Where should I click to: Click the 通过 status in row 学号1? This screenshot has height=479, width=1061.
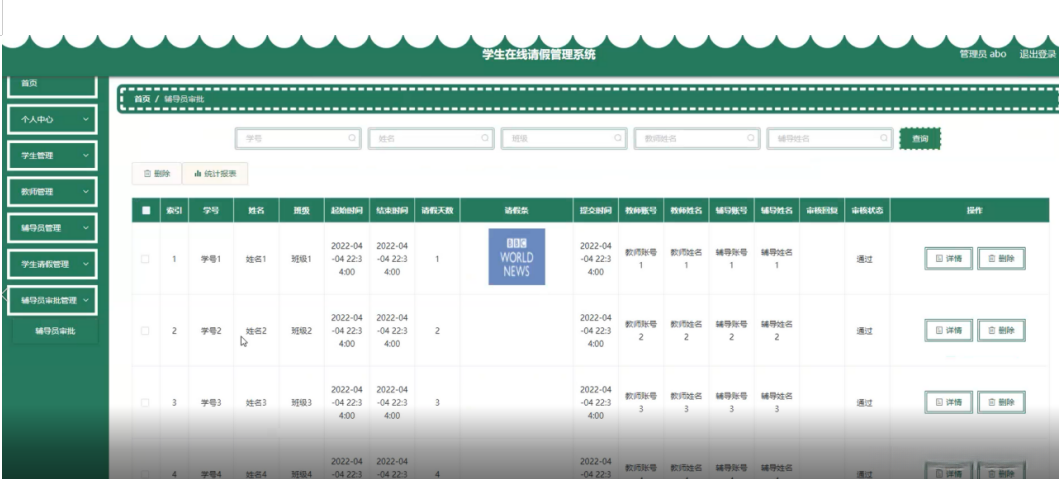point(864,259)
